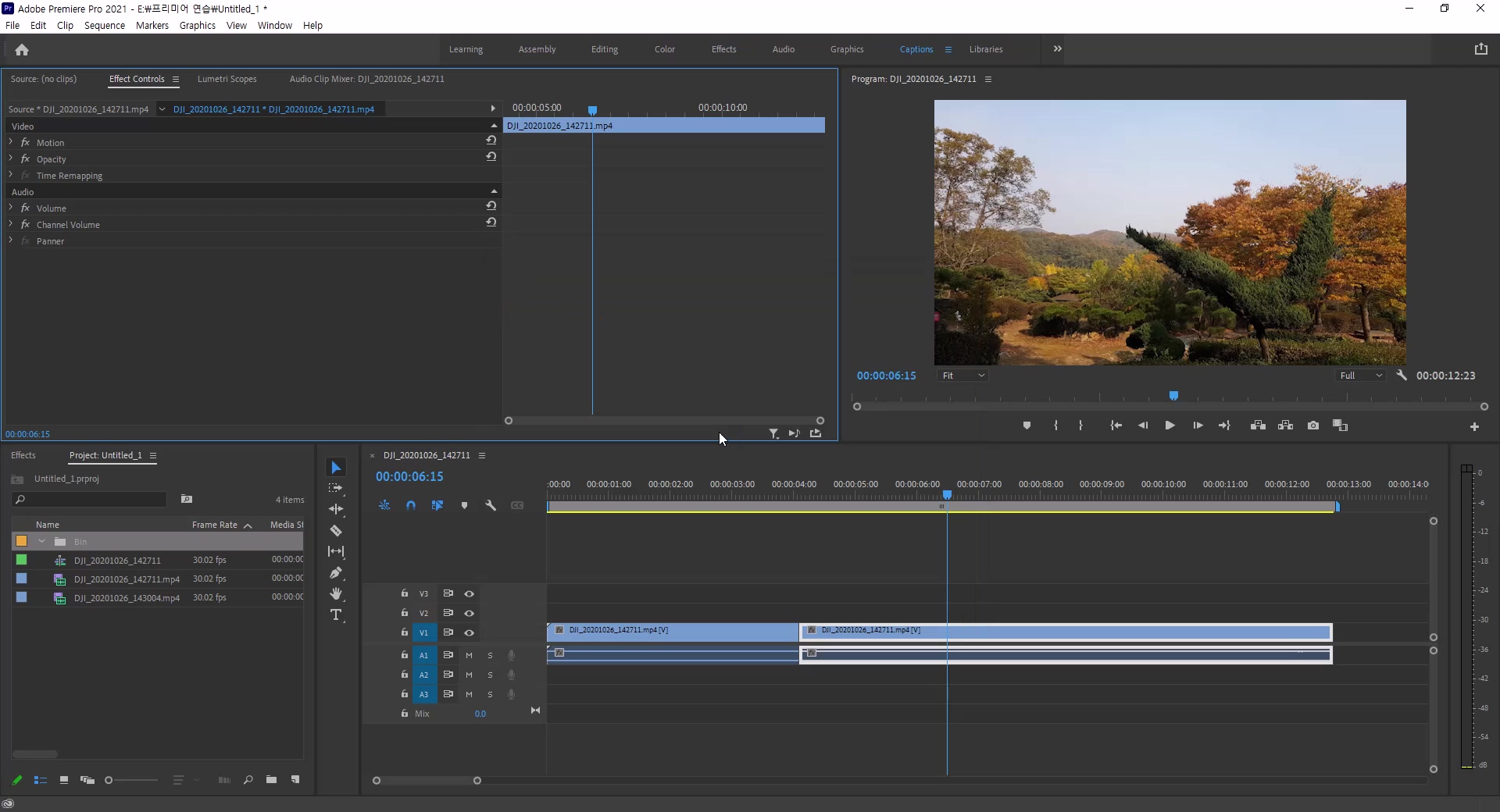Screen dimensions: 1500x812
Task: Toggle sync lock for V1 track
Action: coord(448,632)
